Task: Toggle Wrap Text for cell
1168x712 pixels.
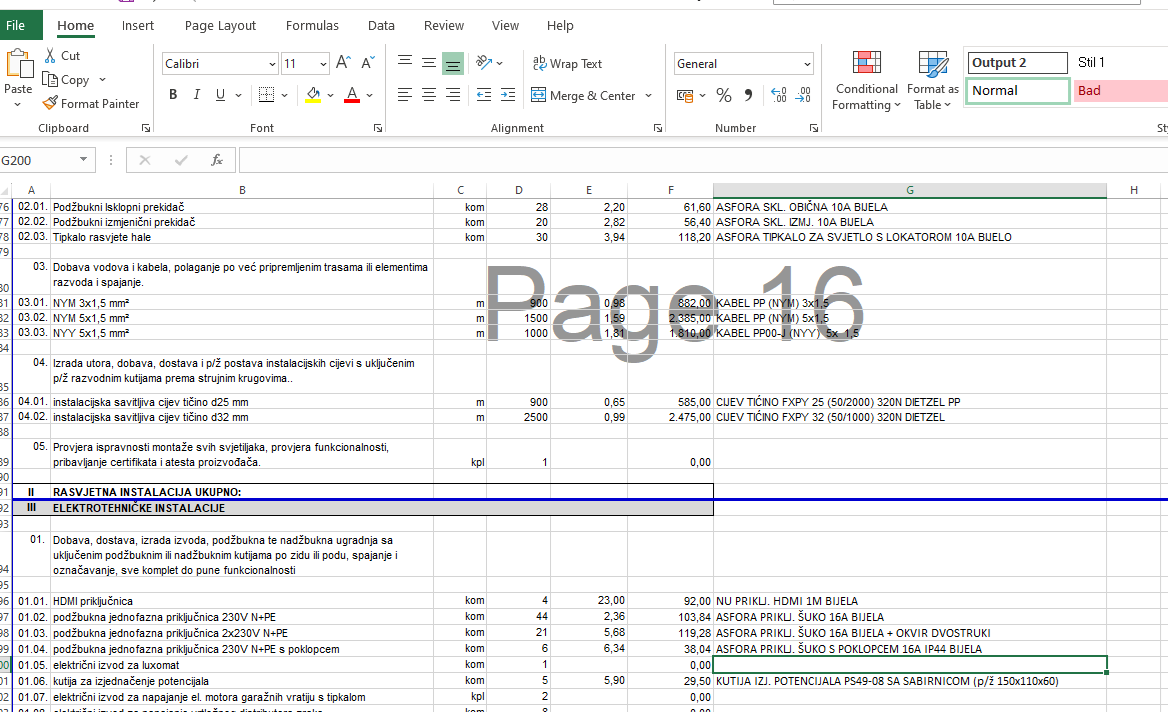Action: pos(567,63)
